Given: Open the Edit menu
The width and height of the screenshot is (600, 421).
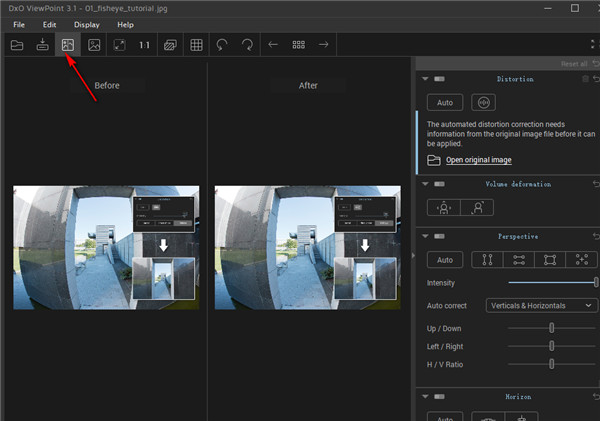Looking at the screenshot, I should tap(49, 24).
